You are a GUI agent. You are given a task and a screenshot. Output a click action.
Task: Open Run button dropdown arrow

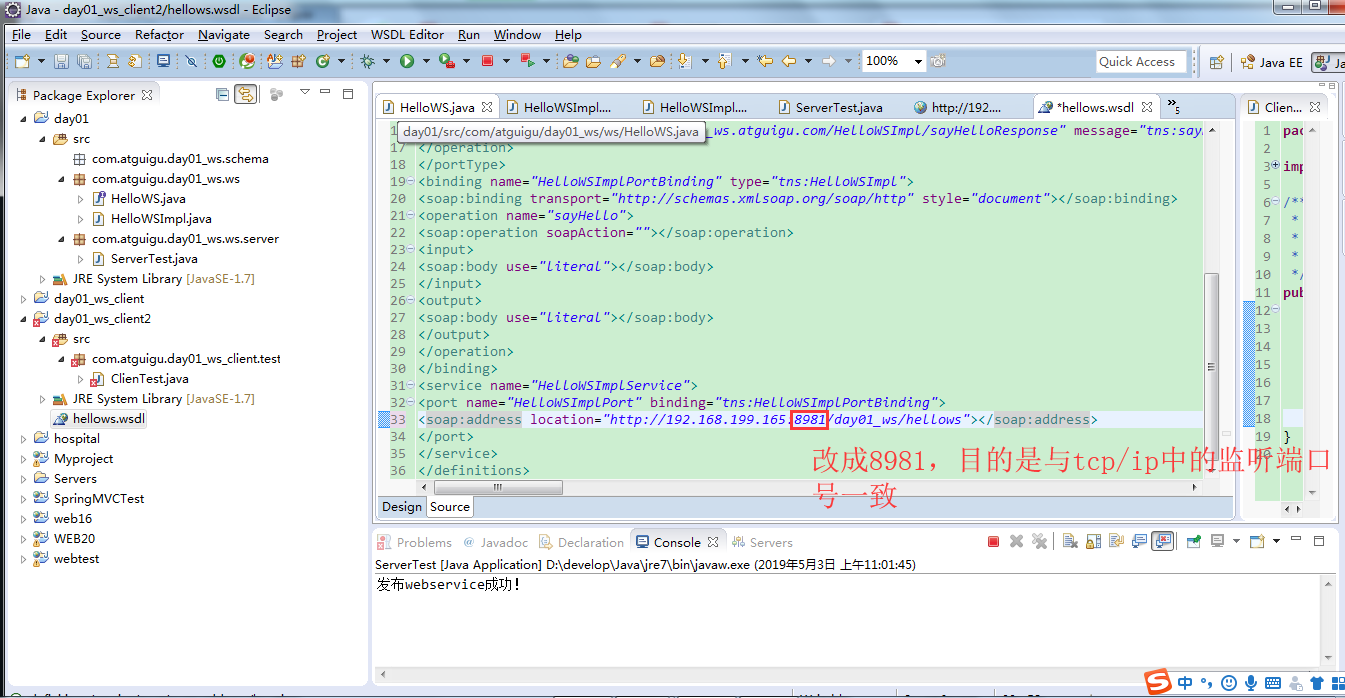tap(426, 61)
